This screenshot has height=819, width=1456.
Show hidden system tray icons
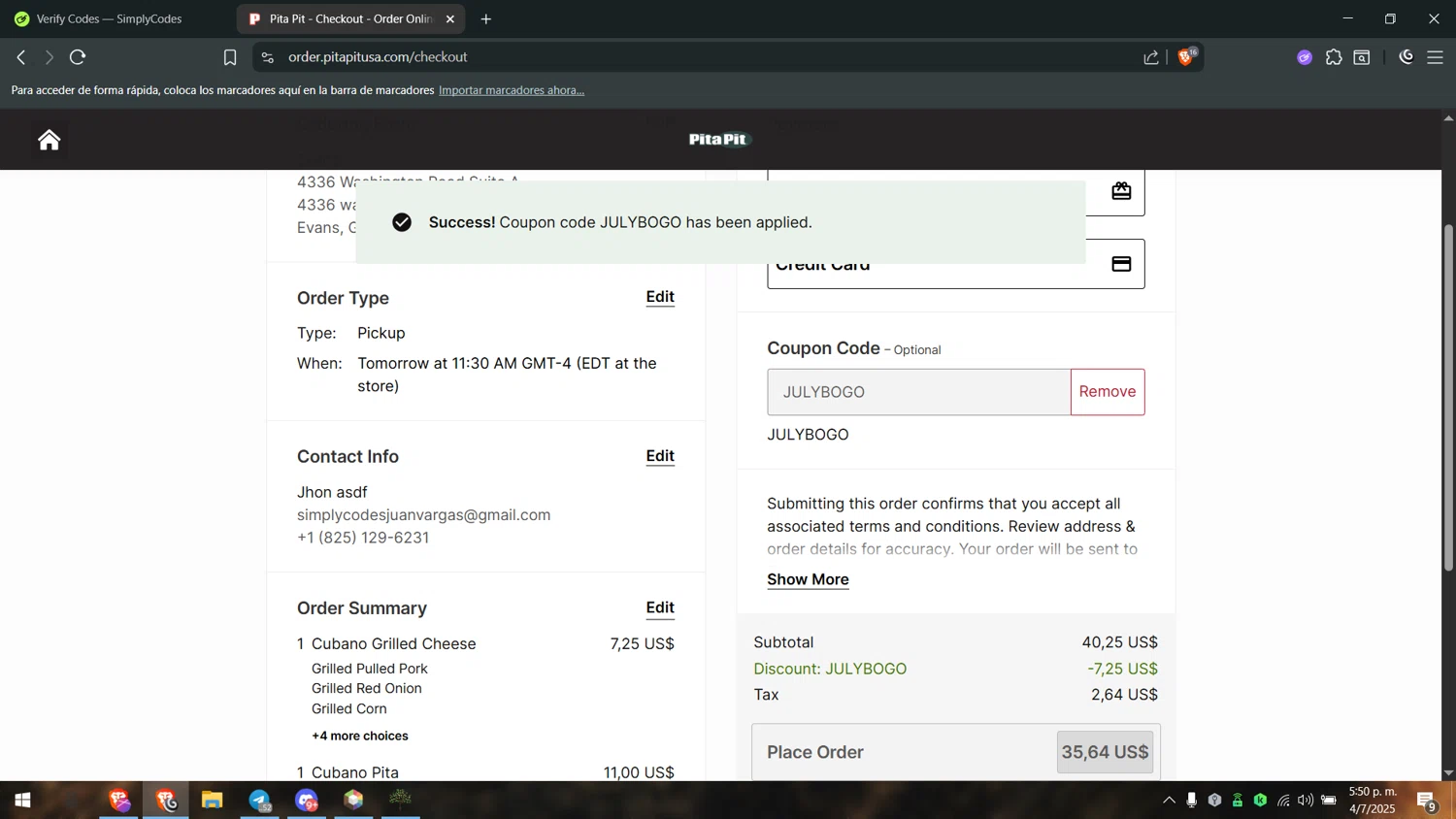click(1169, 801)
